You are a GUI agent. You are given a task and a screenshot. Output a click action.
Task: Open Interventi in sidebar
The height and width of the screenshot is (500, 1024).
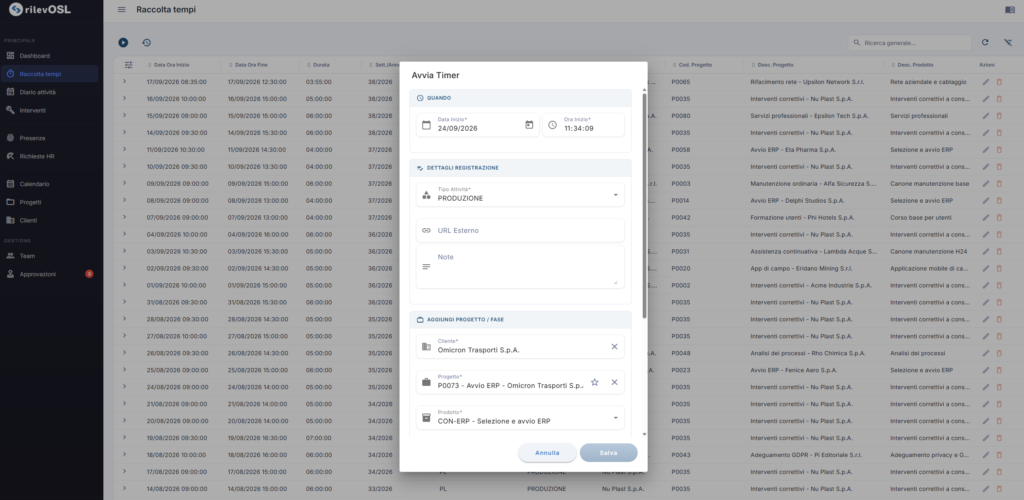50,110
